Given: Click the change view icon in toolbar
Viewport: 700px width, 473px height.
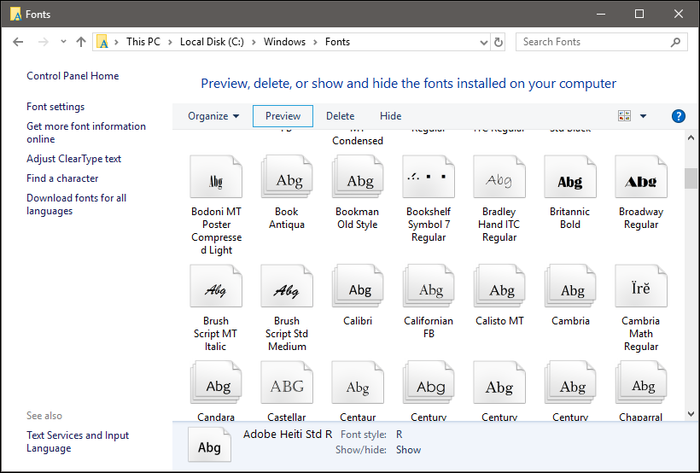Looking at the screenshot, I should (624, 116).
